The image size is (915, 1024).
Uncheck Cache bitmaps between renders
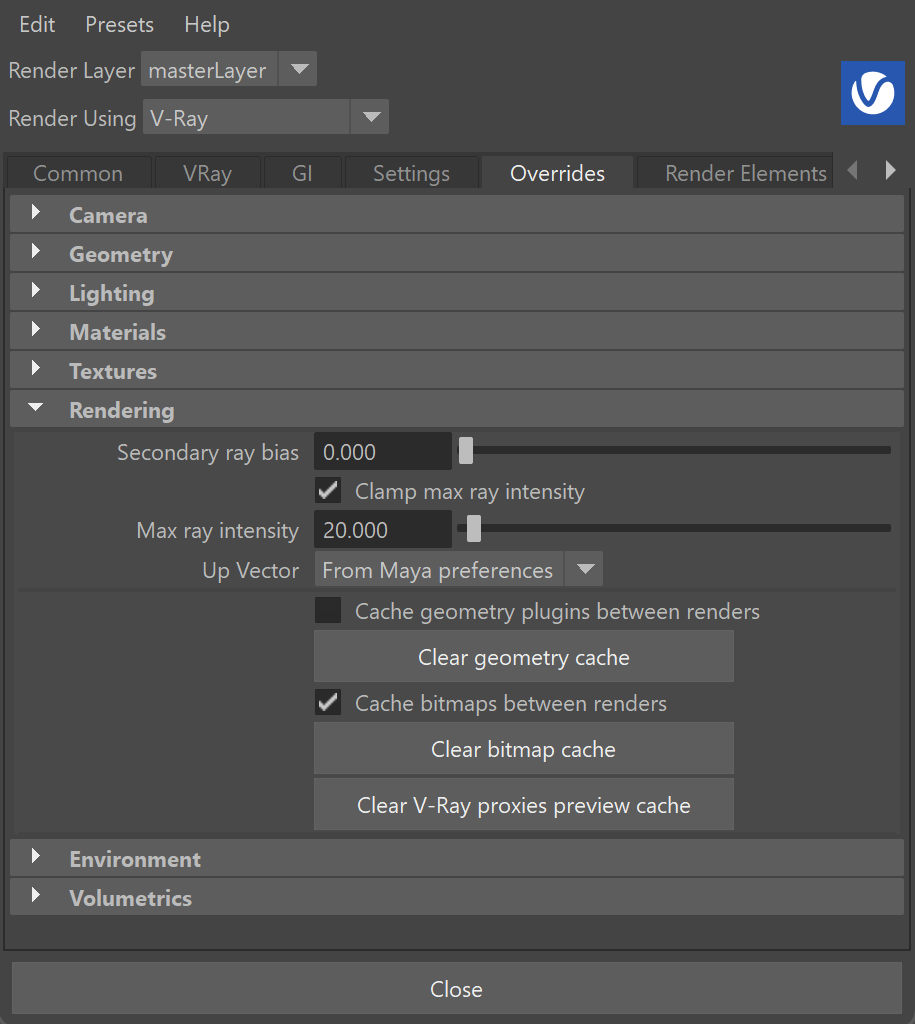point(328,703)
